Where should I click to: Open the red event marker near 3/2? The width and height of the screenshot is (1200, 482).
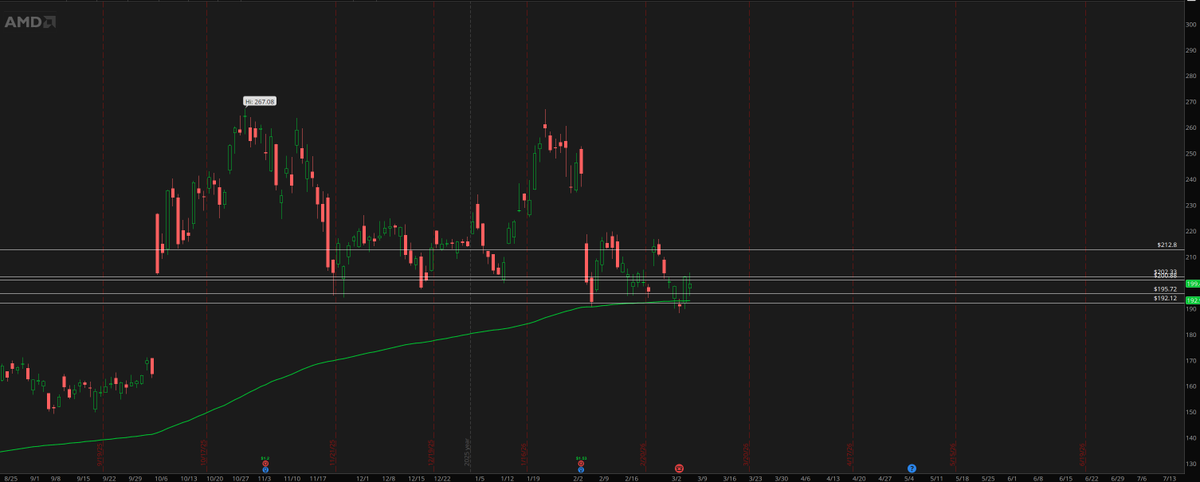(679, 468)
